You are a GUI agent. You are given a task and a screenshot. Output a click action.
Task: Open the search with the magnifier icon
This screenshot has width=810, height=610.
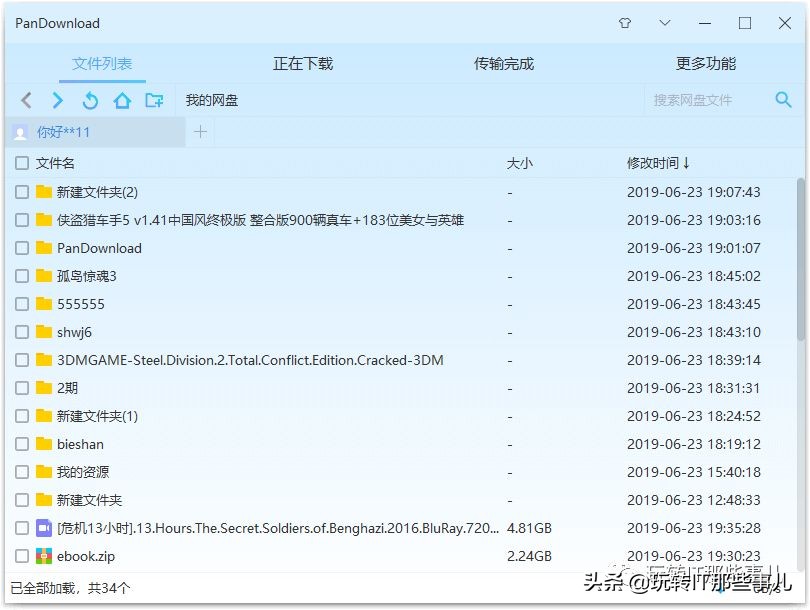click(x=783, y=100)
